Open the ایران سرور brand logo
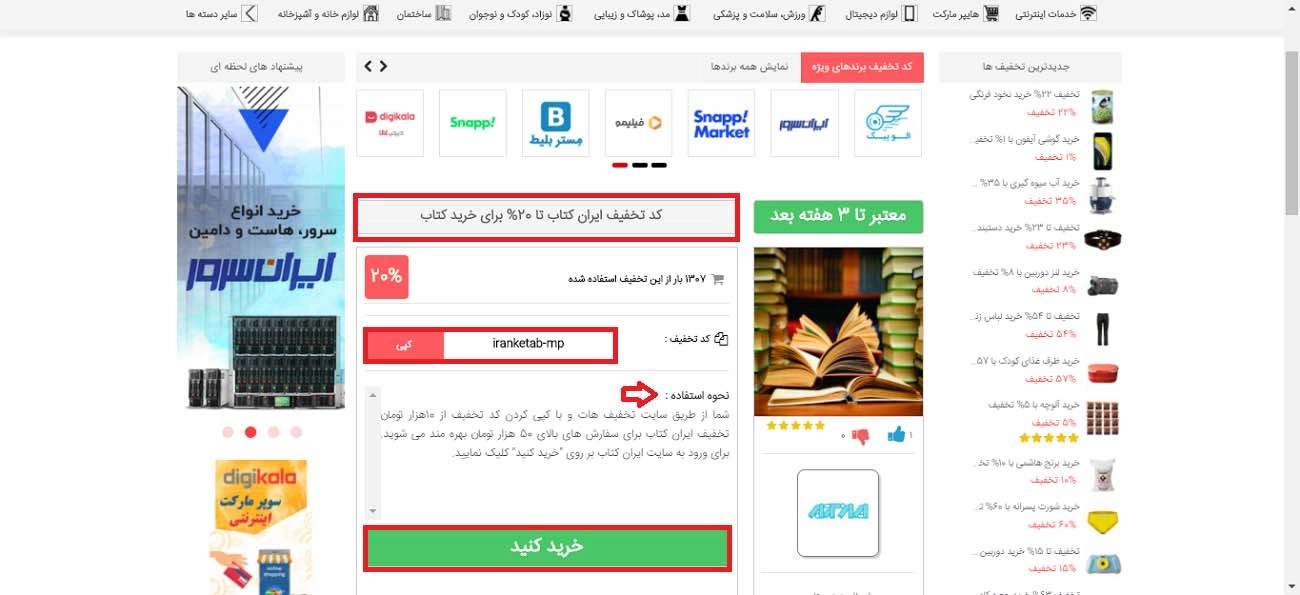This screenshot has height=595, width=1300. (x=805, y=123)
